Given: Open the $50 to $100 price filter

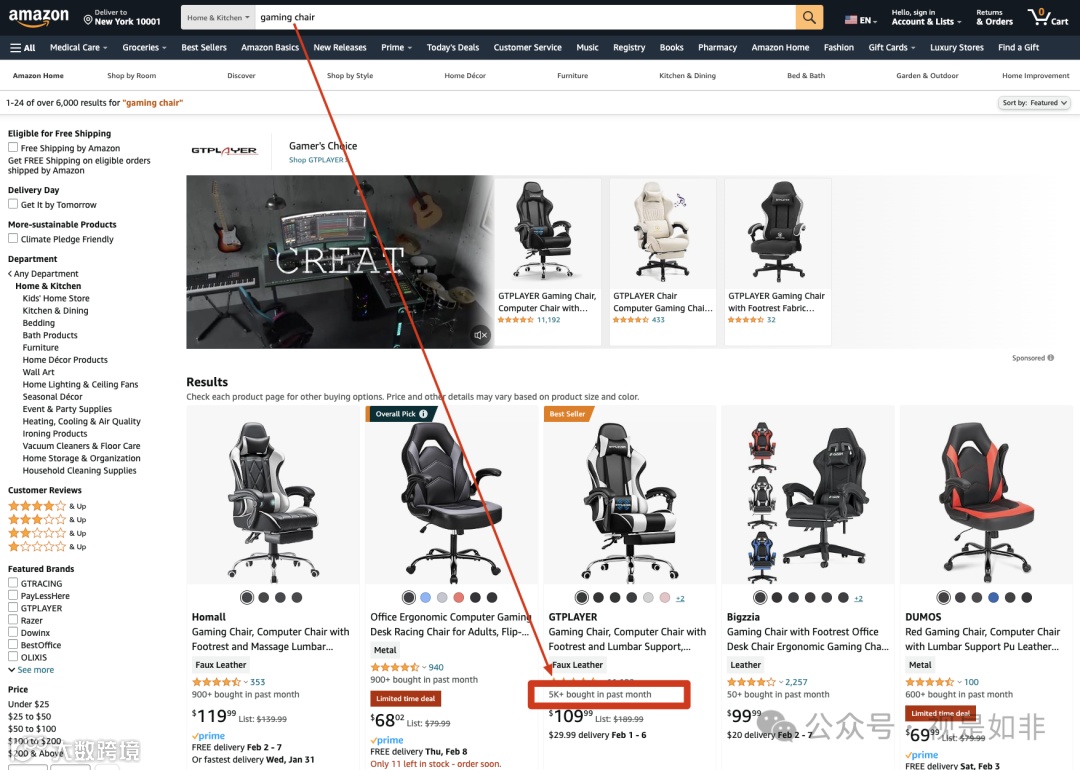Looking at the screenshot, I should [32, 729].
